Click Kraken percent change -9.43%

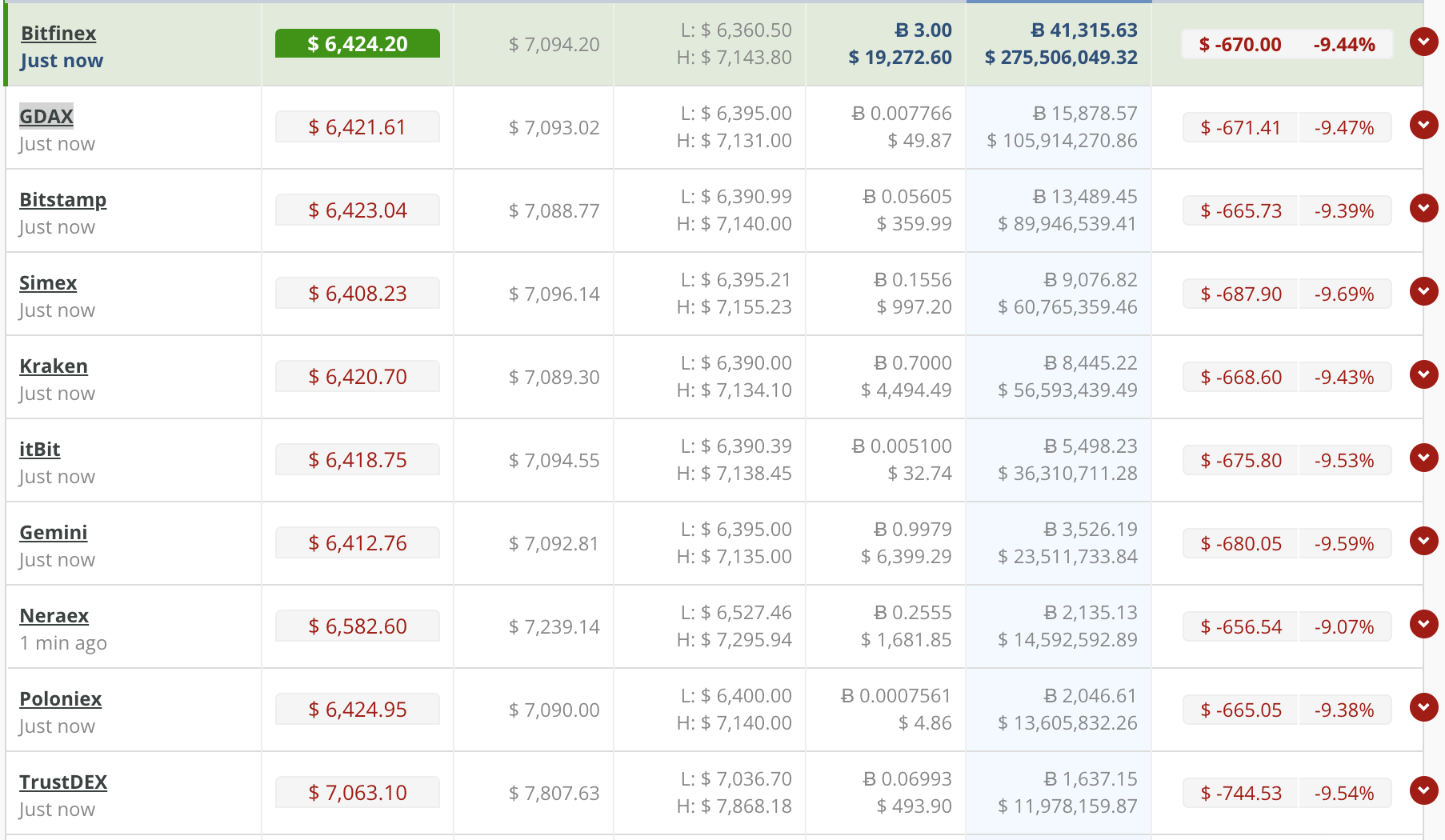point(1344,378)
